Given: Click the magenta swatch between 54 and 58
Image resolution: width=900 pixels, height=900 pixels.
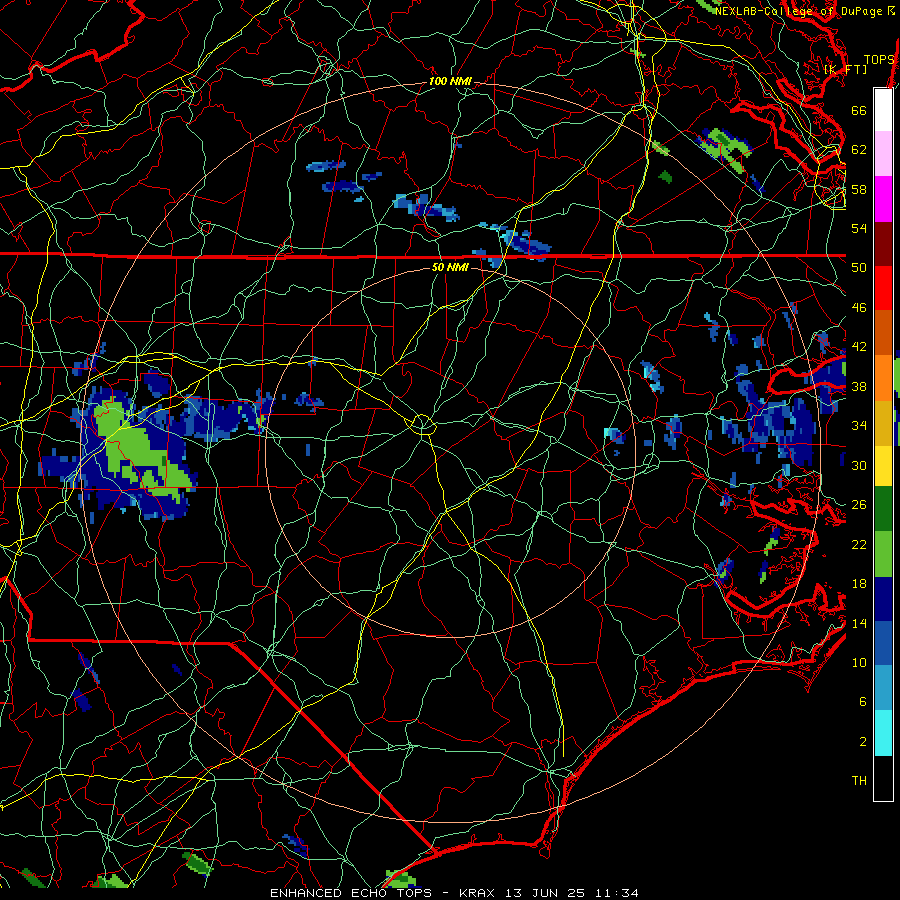Looking at the screenshot, I should 883,199.
